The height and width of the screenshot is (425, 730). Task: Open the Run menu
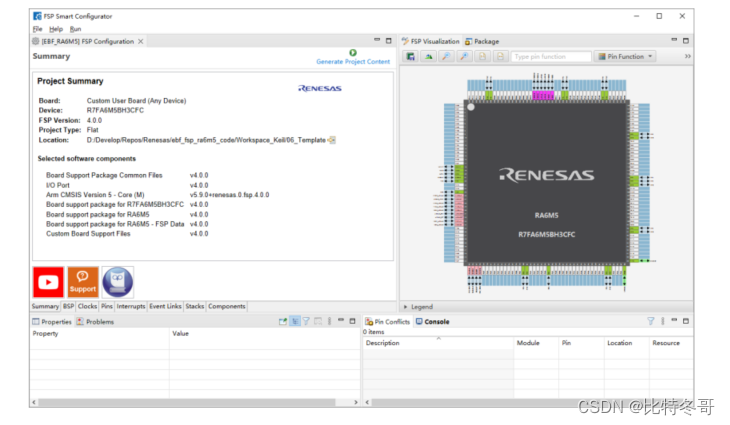[75, 29]
